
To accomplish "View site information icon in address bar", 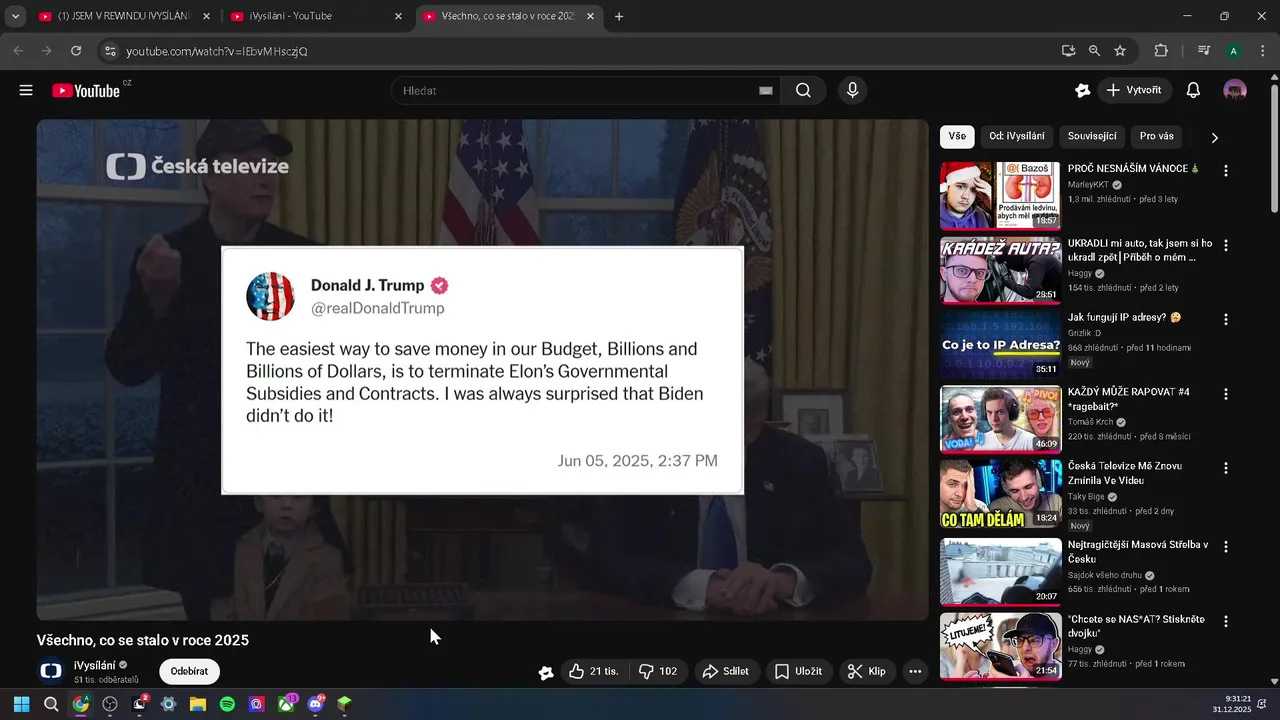I will [x=110, y=51].
